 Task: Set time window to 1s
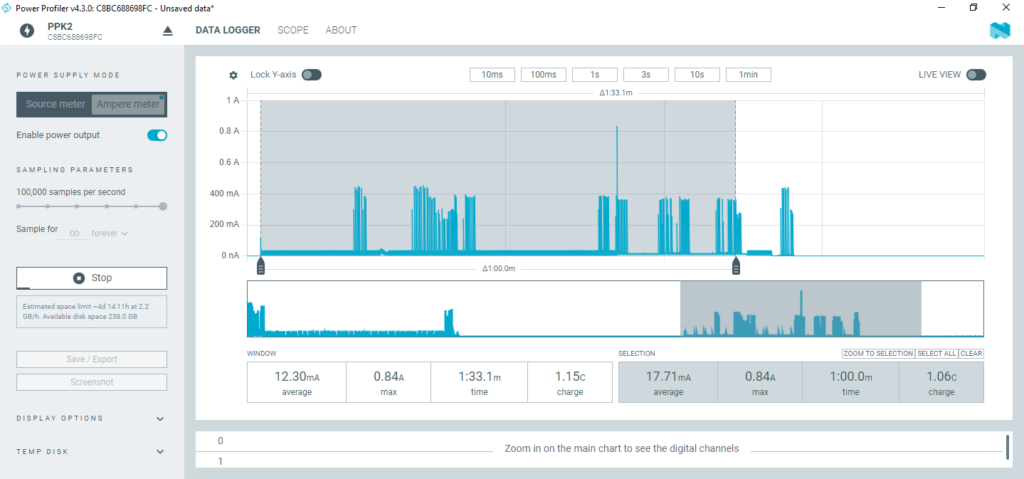click(x=595, y=74)
